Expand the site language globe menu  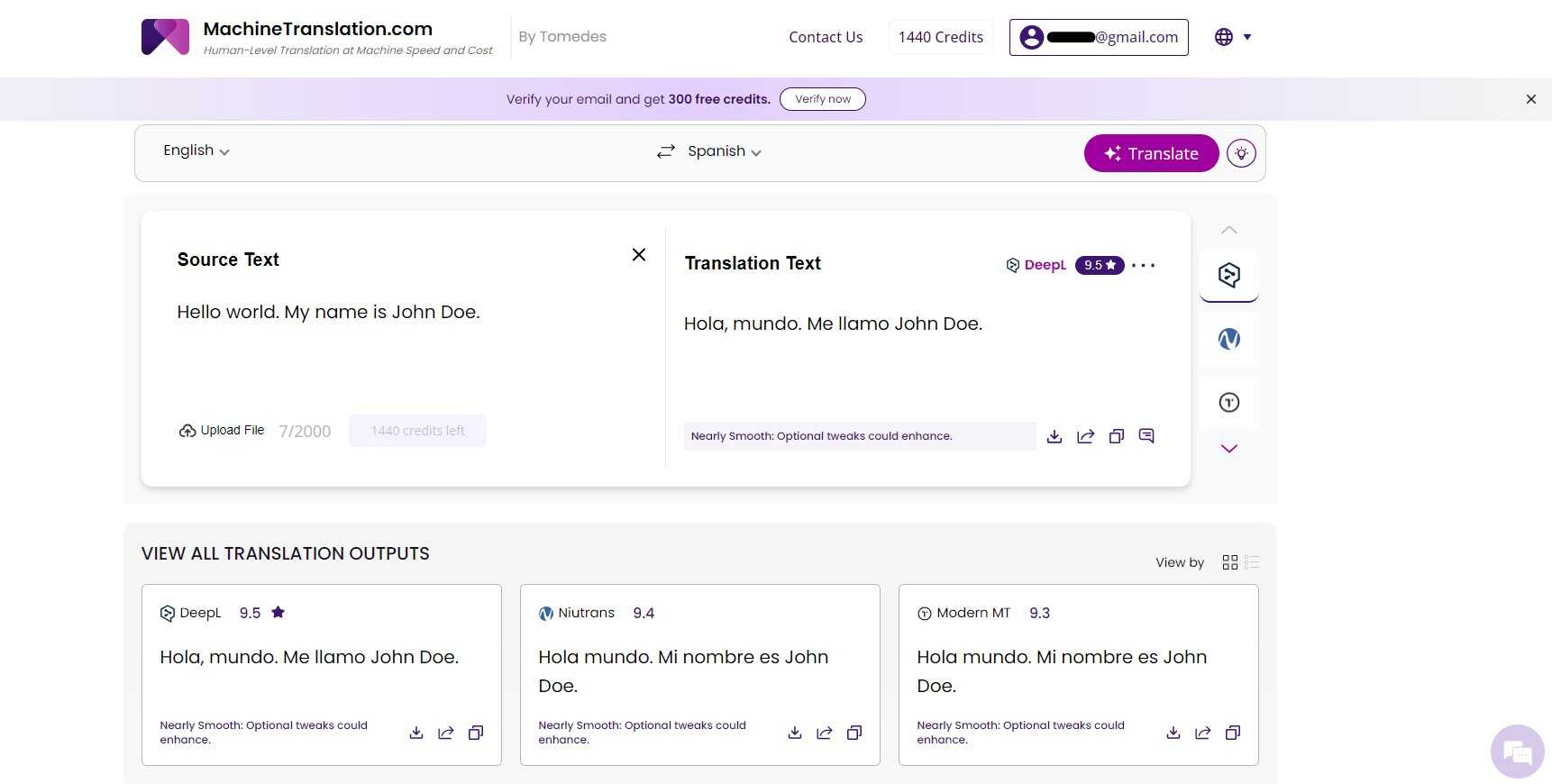click(1233, 37)
